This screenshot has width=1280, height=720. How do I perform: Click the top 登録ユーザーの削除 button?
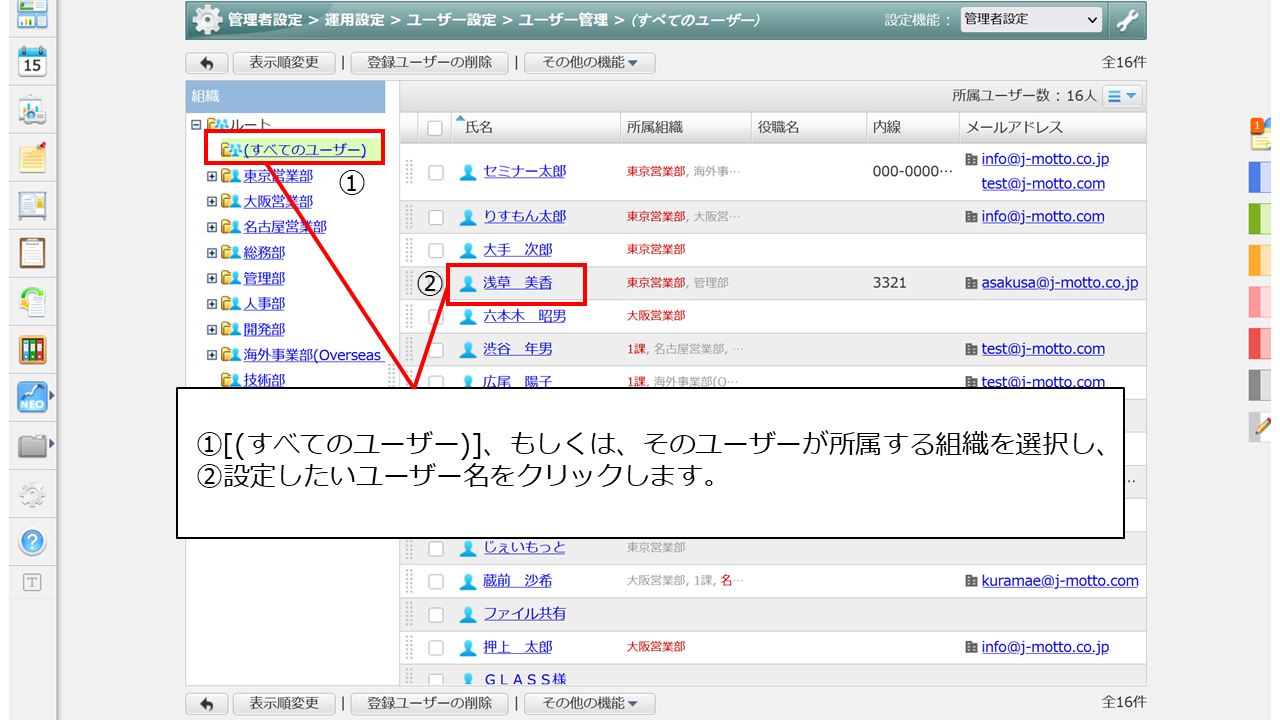(429, 63)
